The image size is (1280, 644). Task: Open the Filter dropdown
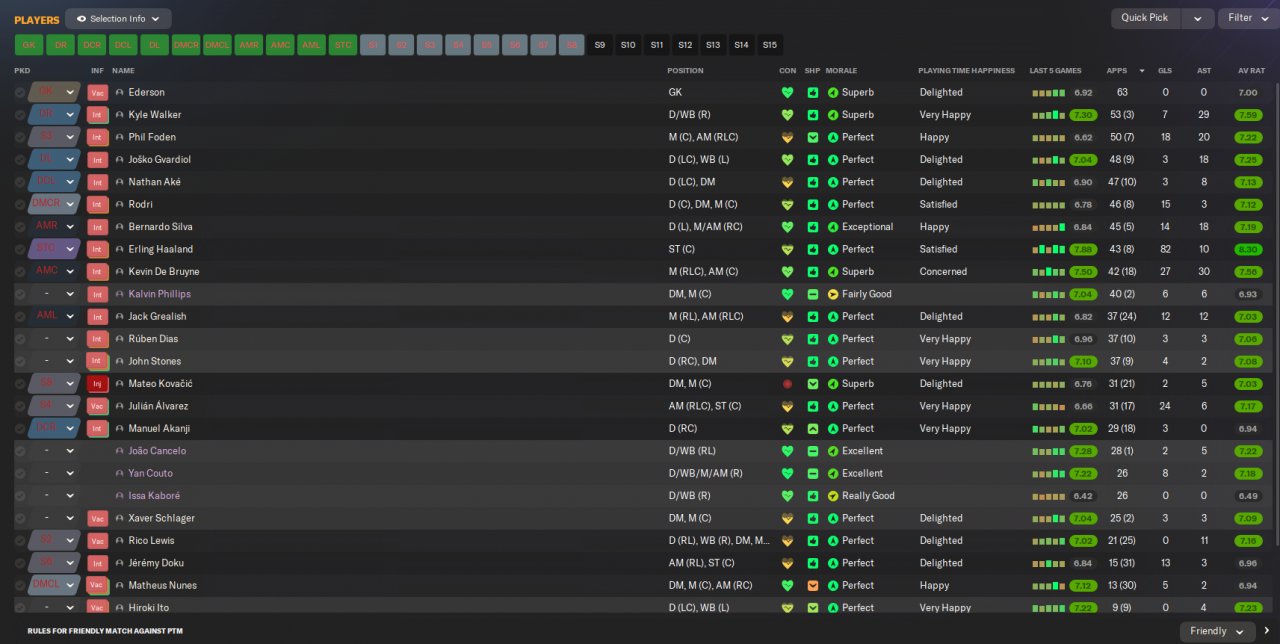(1248, 18)
